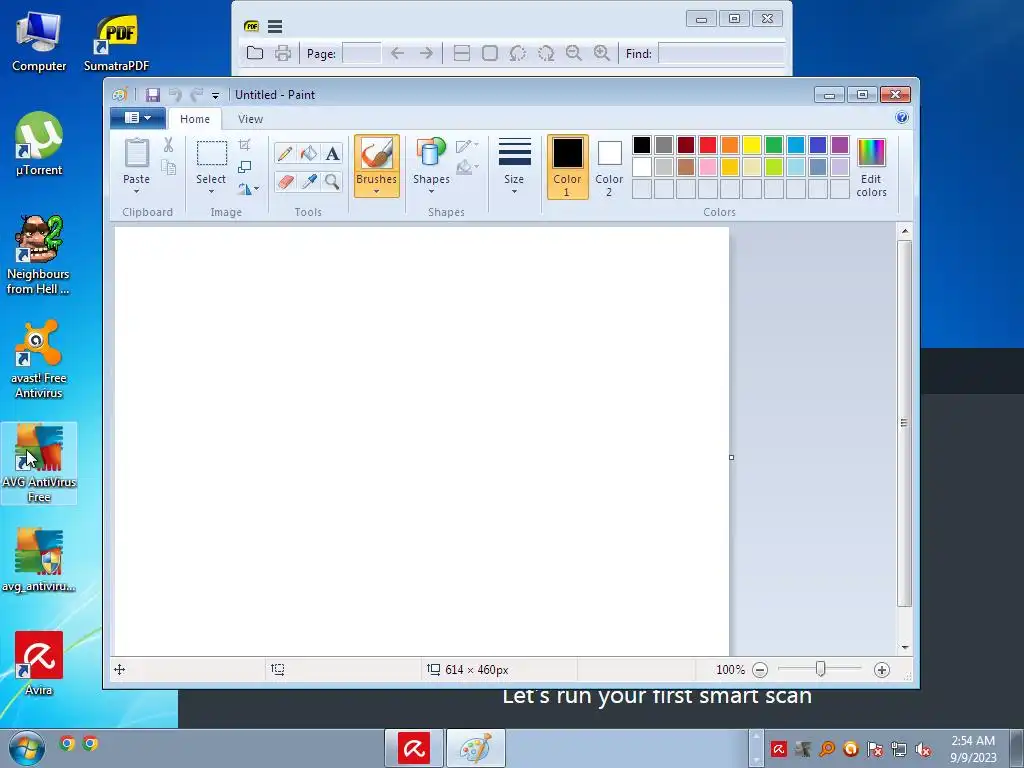Click the muted volume icon in system tray
Image resolution: width=1024 pixels, height=768 pixels.
click(923, 749)
